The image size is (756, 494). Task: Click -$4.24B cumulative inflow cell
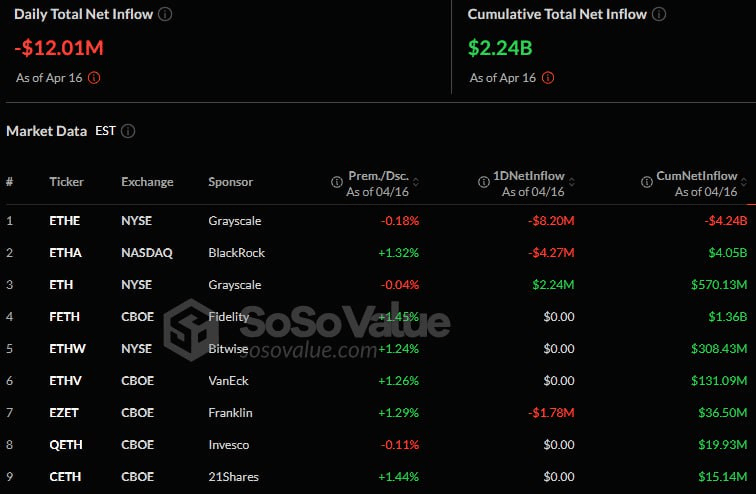point(726,221)
